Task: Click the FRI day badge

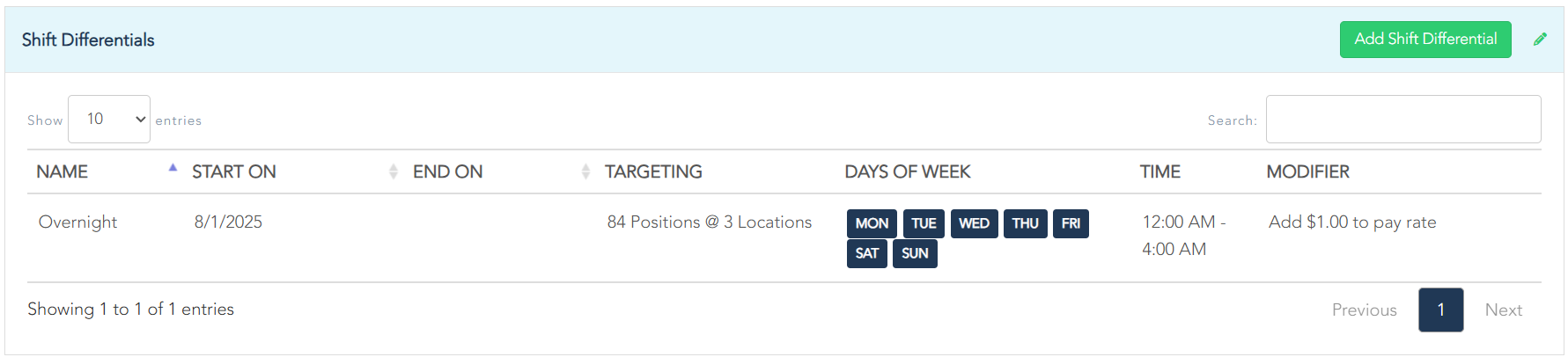Action: click(1071, 223)
